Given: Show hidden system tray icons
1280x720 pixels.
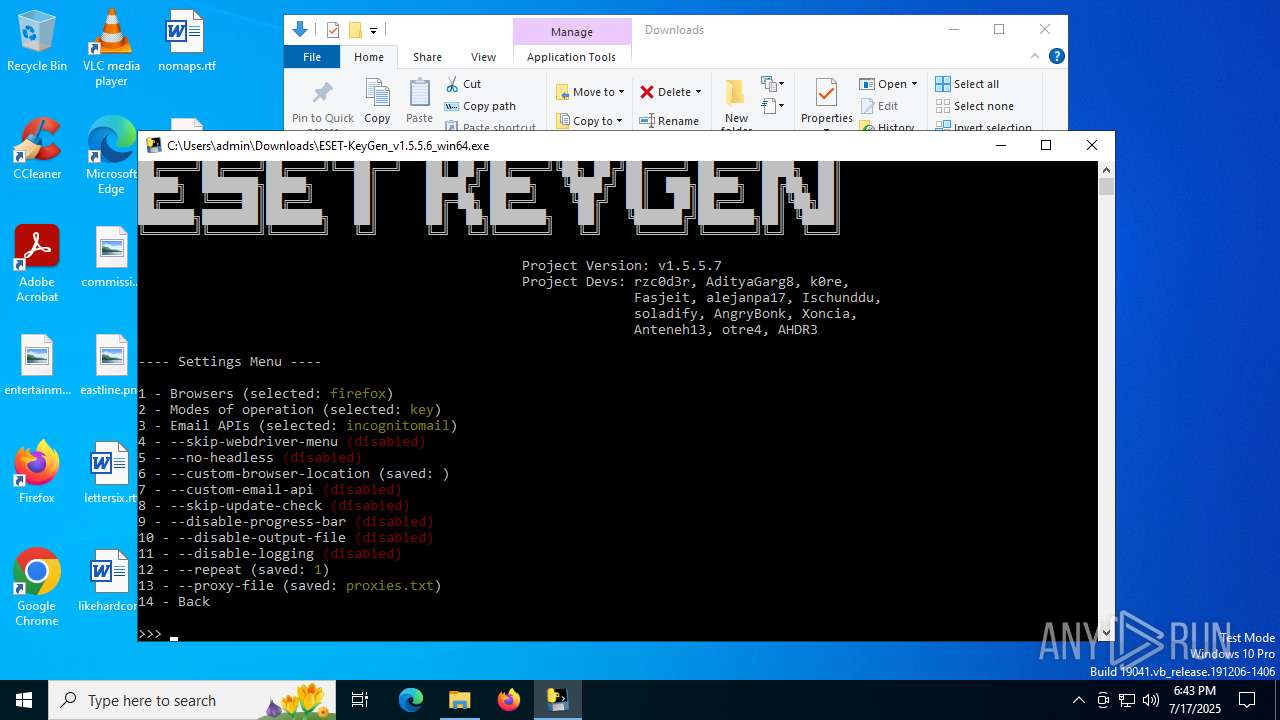Looking at the screenshot, I should click(1078, 700).
